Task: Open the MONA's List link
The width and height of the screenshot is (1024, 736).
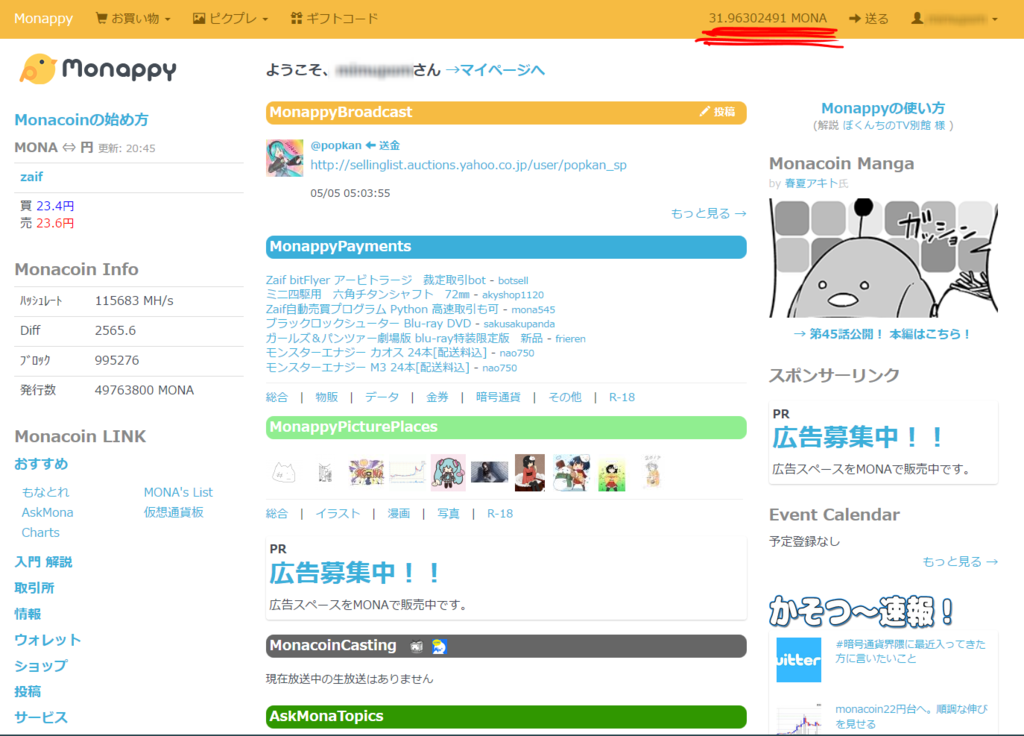Action: [178, 492]
